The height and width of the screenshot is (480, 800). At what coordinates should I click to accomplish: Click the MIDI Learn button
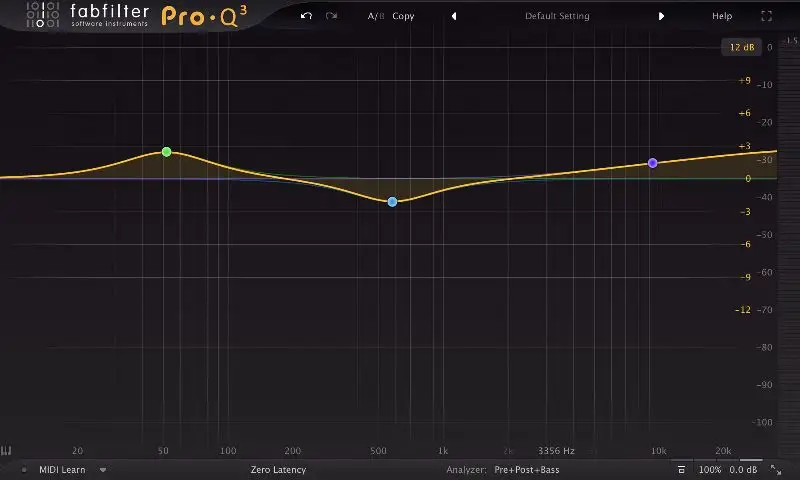pyautogui.click(x=63, y=469)
